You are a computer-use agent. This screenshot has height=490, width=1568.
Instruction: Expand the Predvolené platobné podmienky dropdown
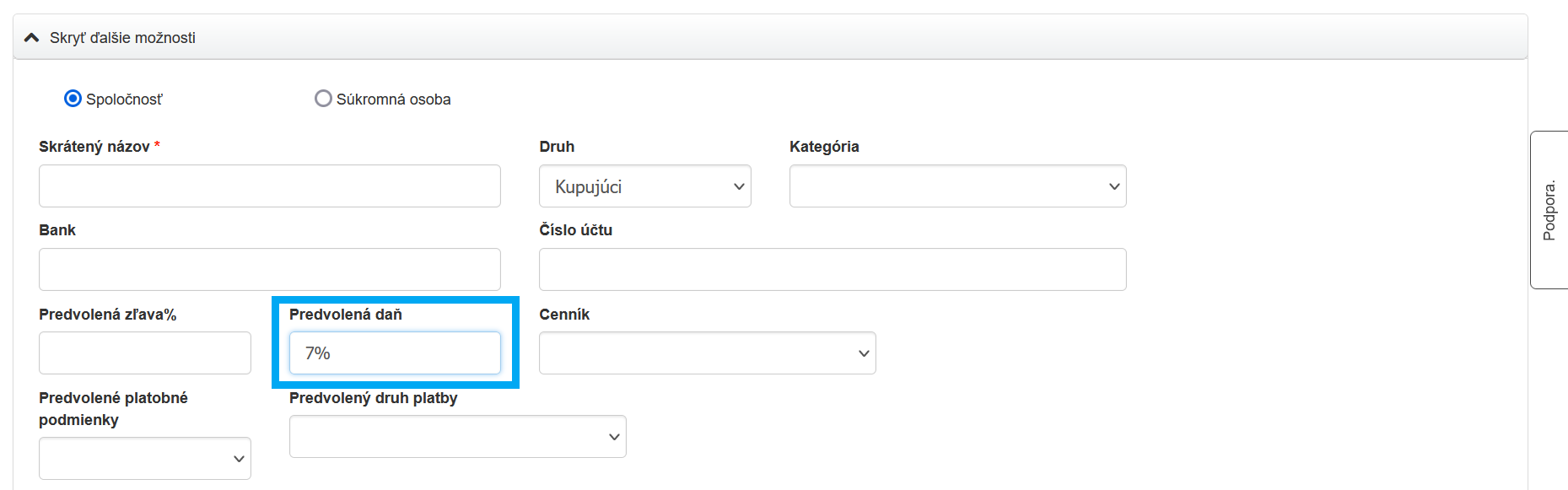pos(144,459)
